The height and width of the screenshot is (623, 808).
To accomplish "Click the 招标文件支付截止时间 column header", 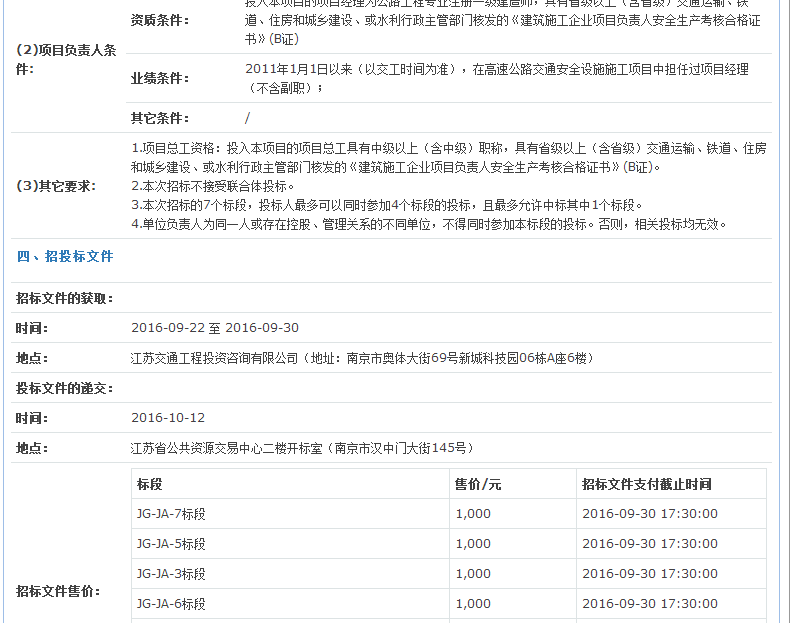I will coord(646,484).
